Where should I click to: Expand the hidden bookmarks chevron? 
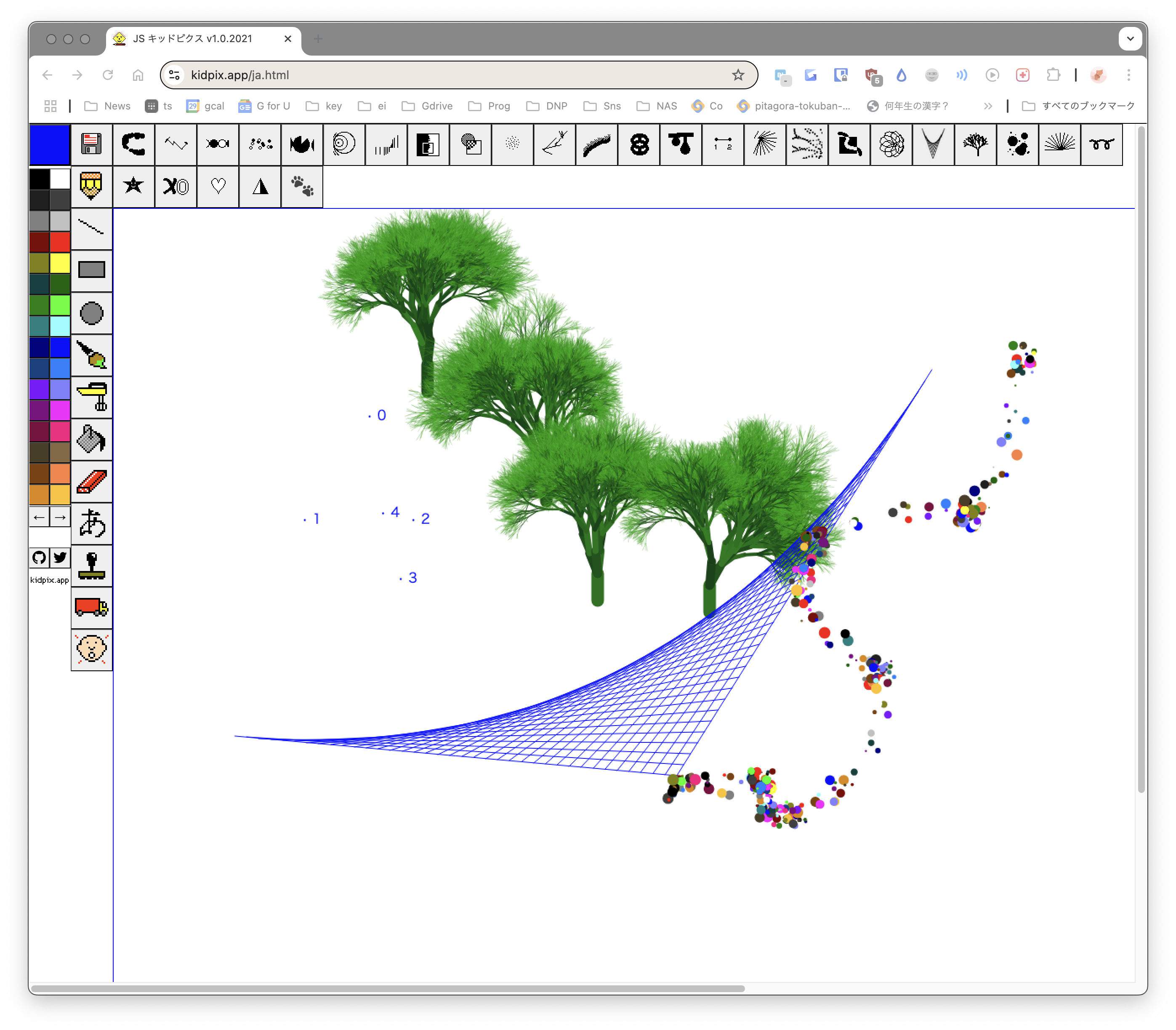(987, 106)
